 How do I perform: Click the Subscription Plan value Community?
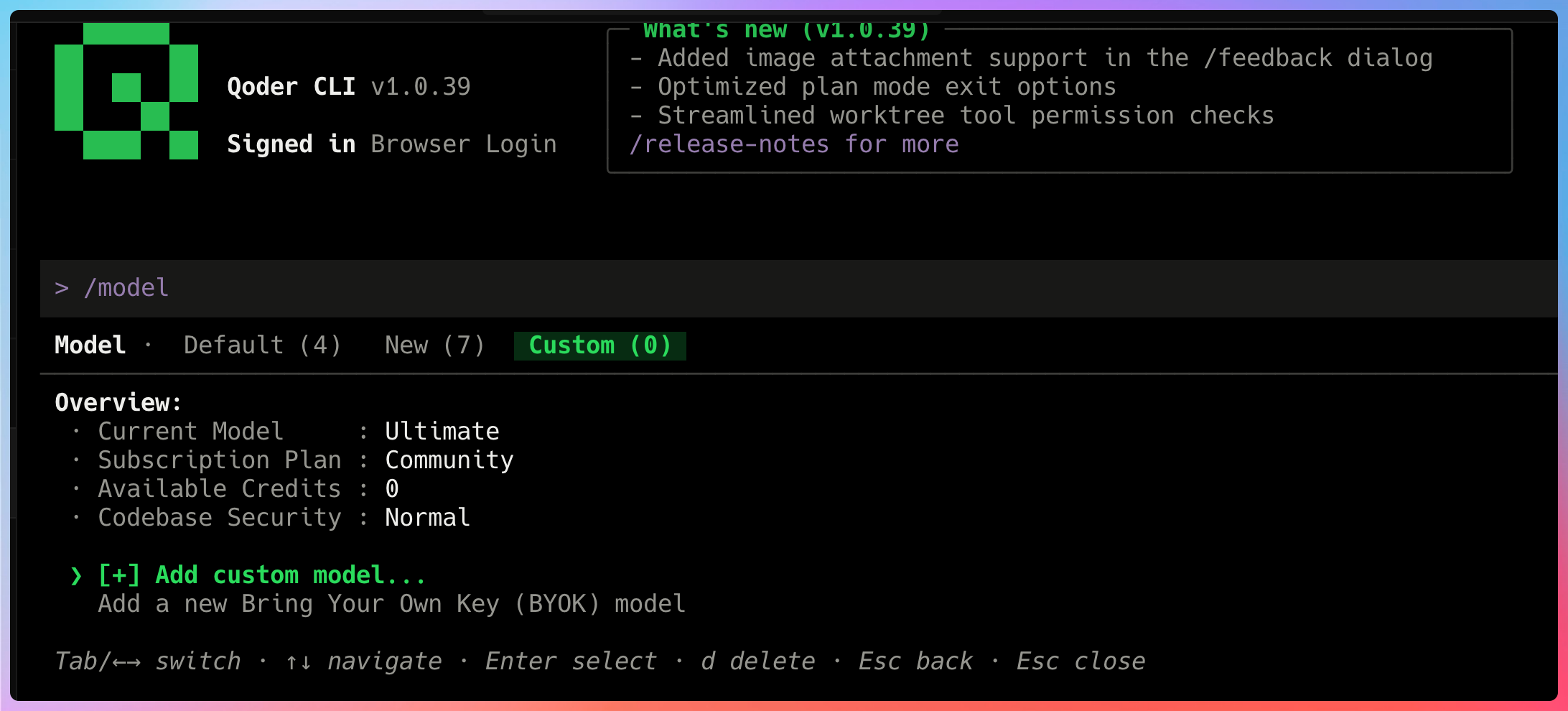[449, 460]
